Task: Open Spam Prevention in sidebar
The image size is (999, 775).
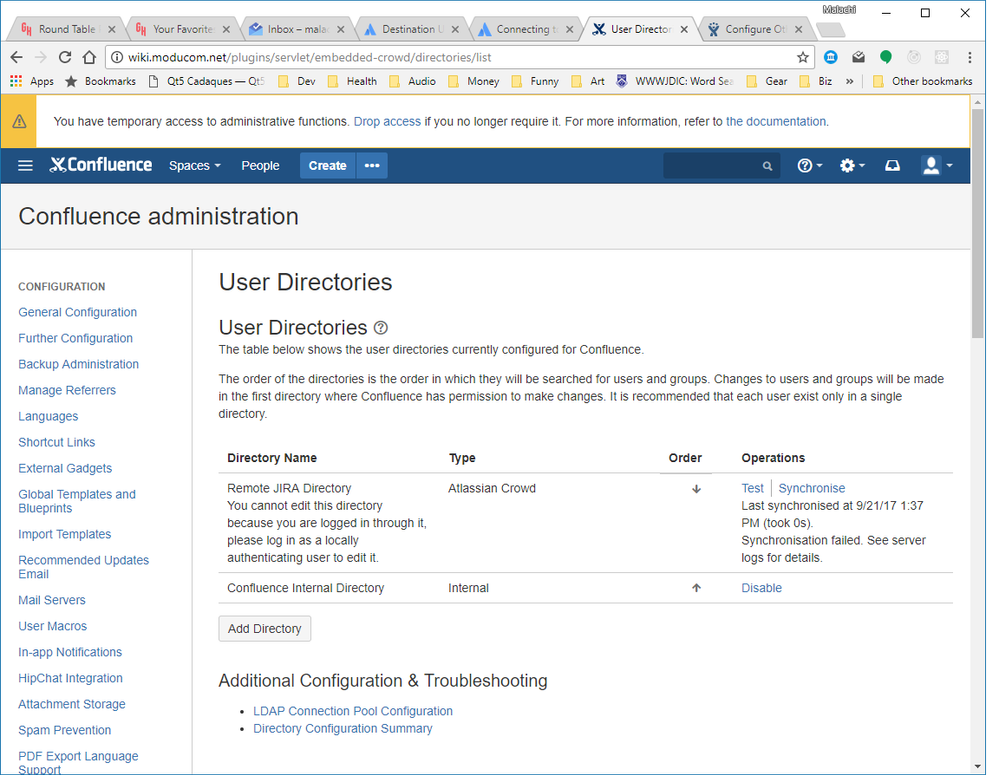Action: click(x=64, y=730)
